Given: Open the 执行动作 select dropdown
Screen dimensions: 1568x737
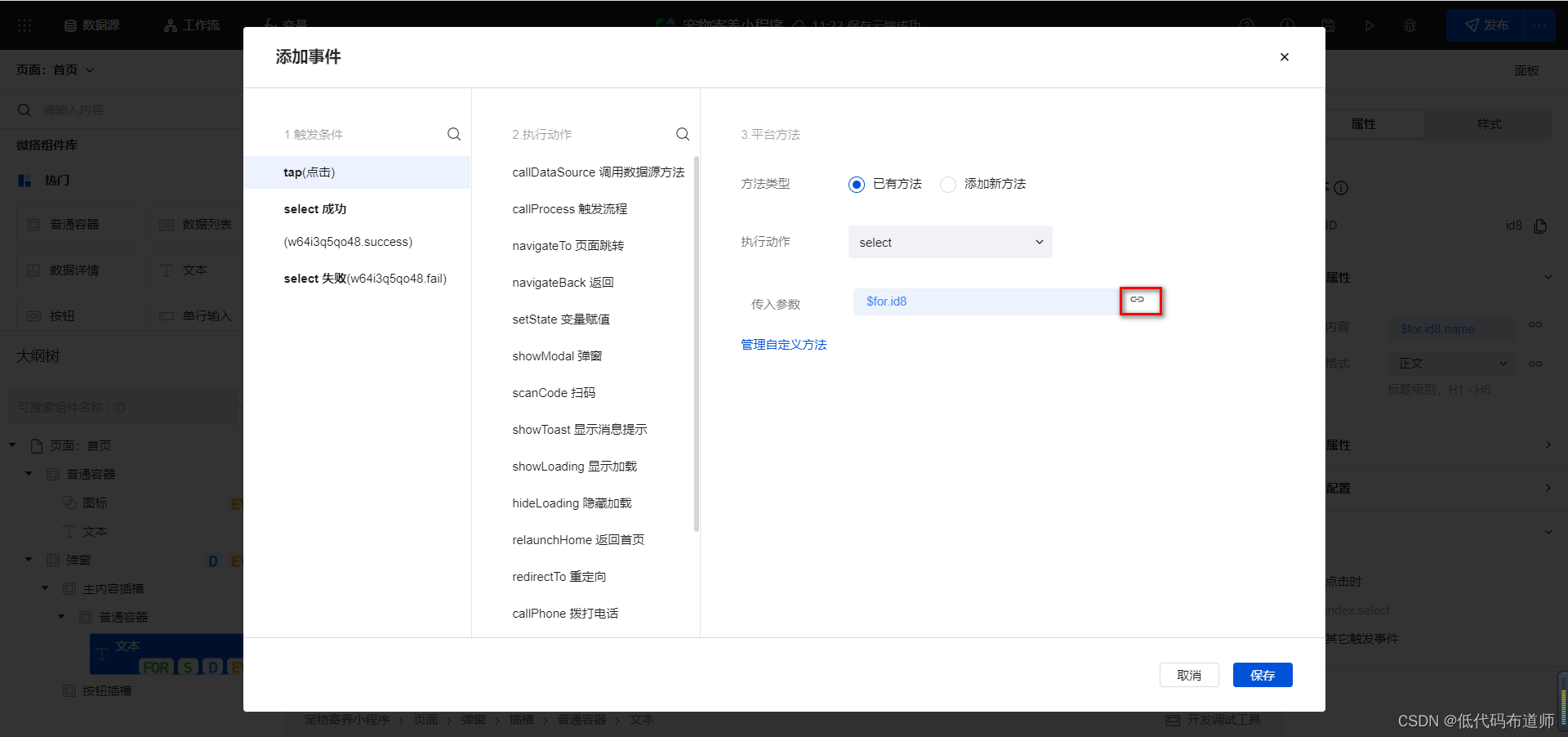Looking at the screenshot, I should pos(950,242).
